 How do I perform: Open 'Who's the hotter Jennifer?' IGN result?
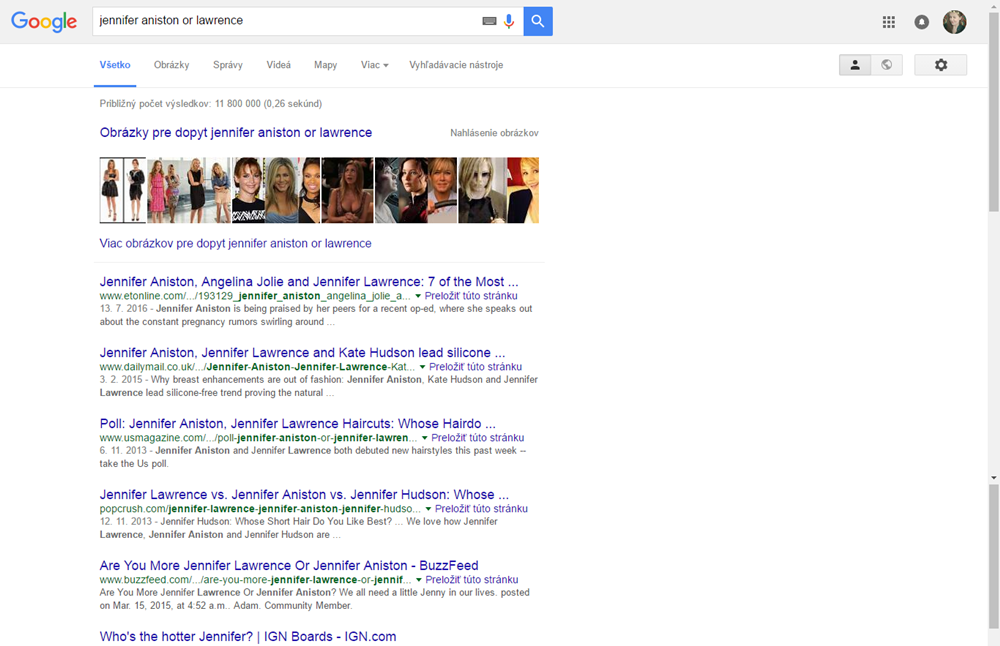tap(247, 636)
